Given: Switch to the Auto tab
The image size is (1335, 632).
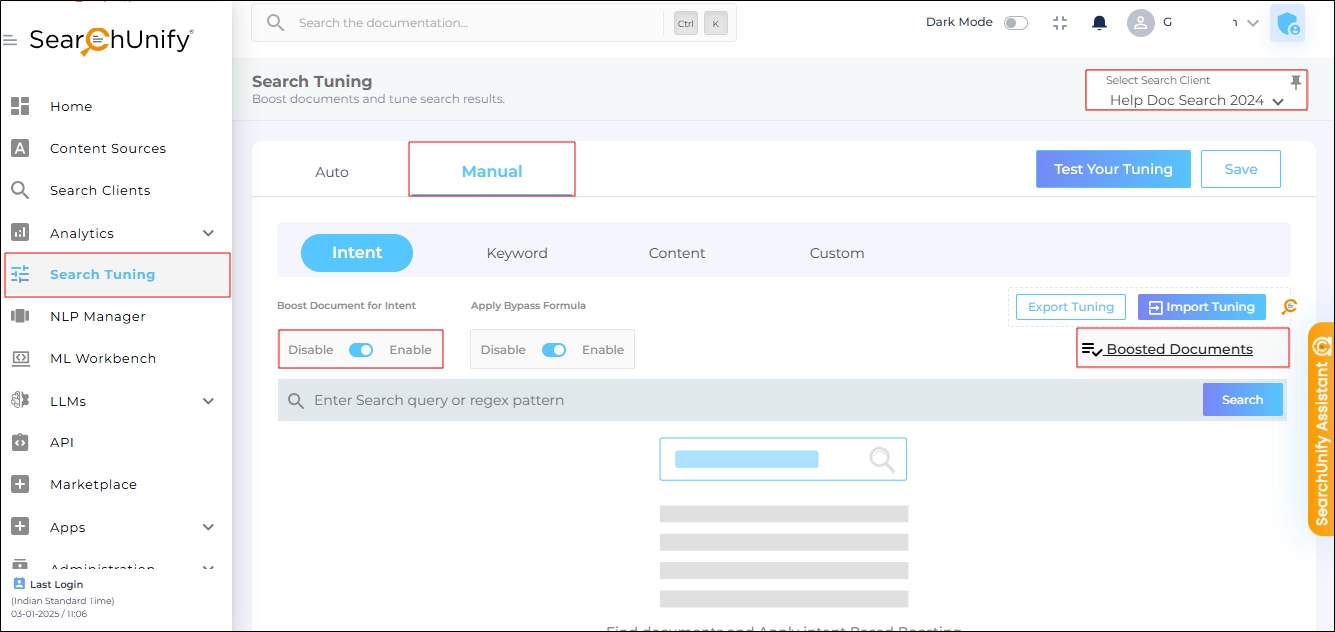Looking at the screenshot, I should 332,172.
